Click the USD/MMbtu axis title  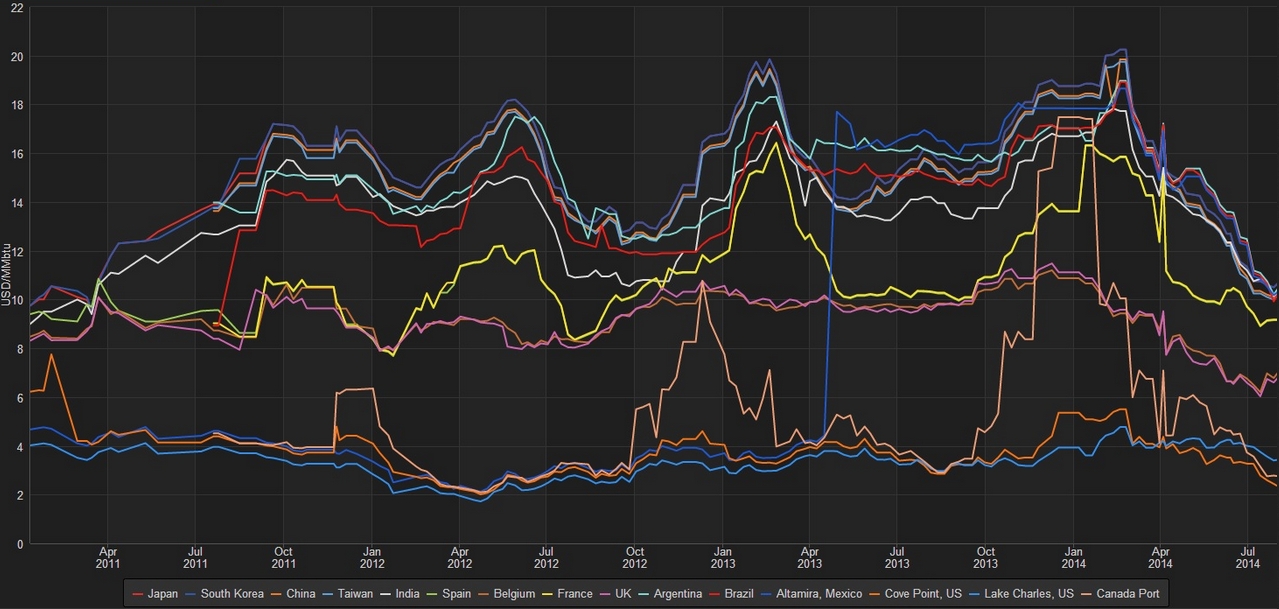click(x=8, y=272)
